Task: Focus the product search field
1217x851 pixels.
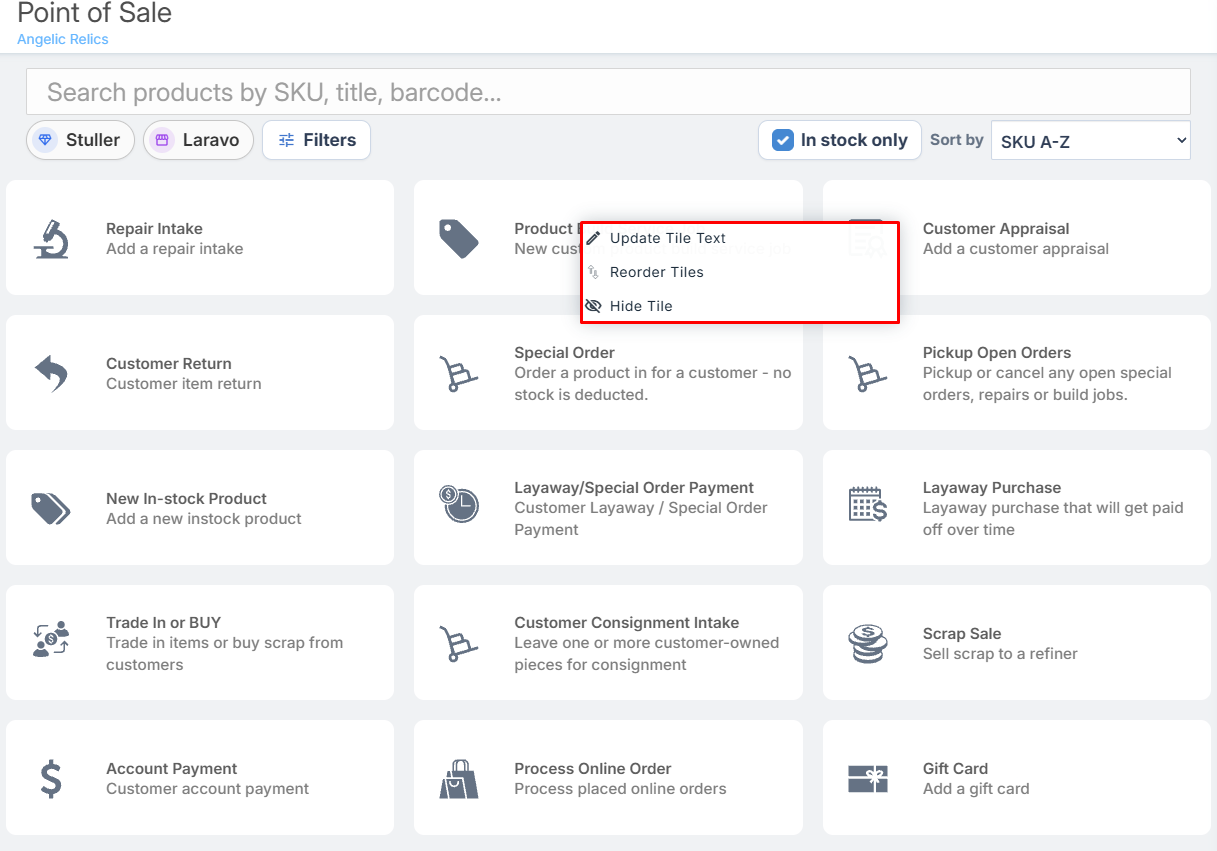Action: [x=608, y=92]
